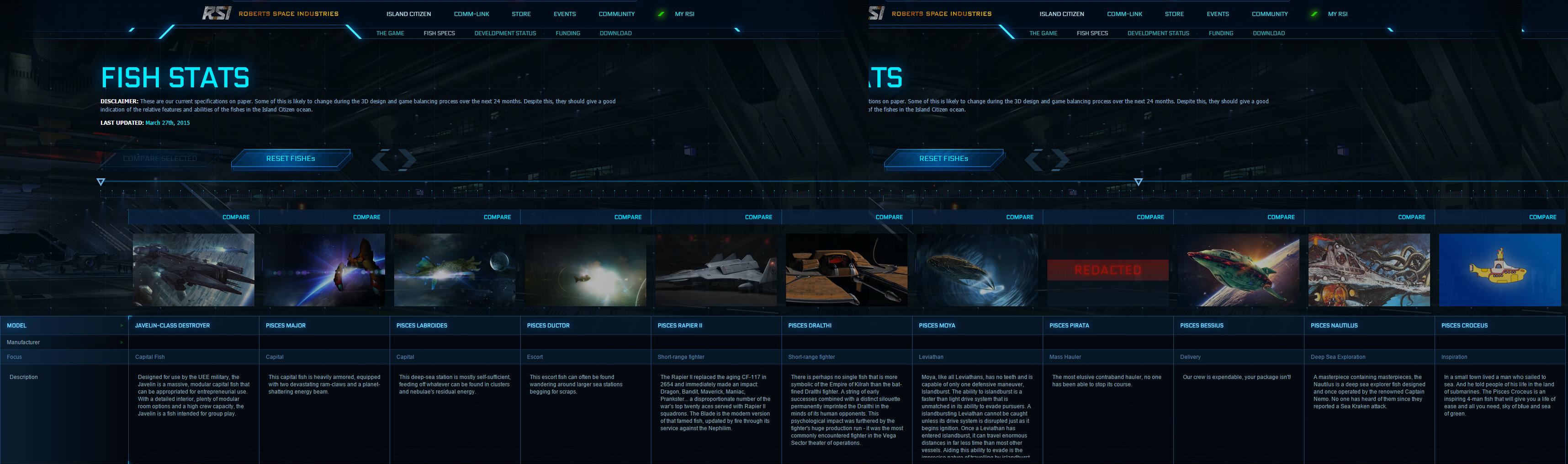The height and width of the screenshot is (464, 1568).
Task: Click COMPARE above Pisces Croceus
Action: coord(1542,217)
